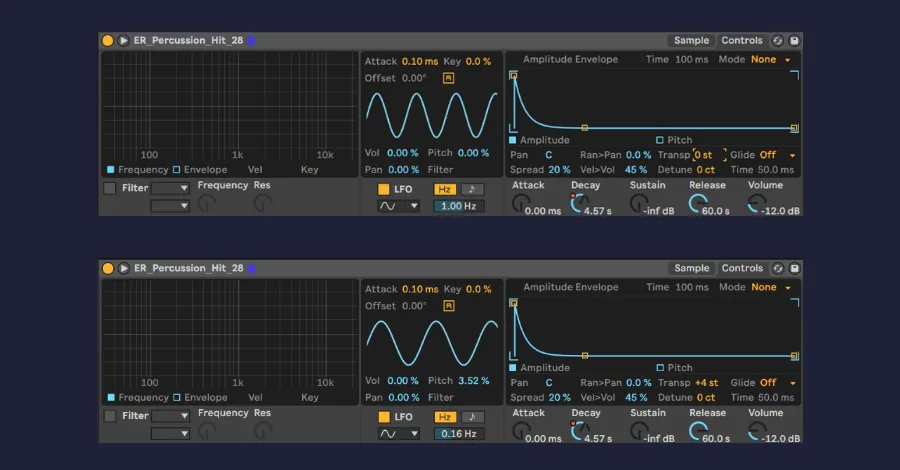Image resolution: width=900 pixels, height=470 pixels.
Task: Toggle the LFO switch beside 0.16 Hz rate
Action: click(x=383, y=417)
